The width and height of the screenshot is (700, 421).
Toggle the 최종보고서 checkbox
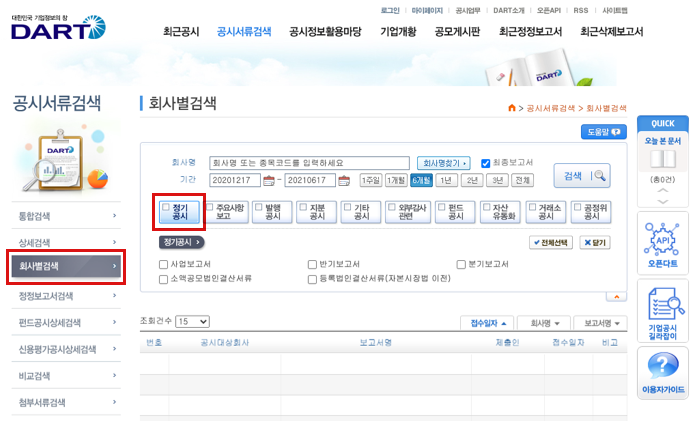click(x=486, y=163)
